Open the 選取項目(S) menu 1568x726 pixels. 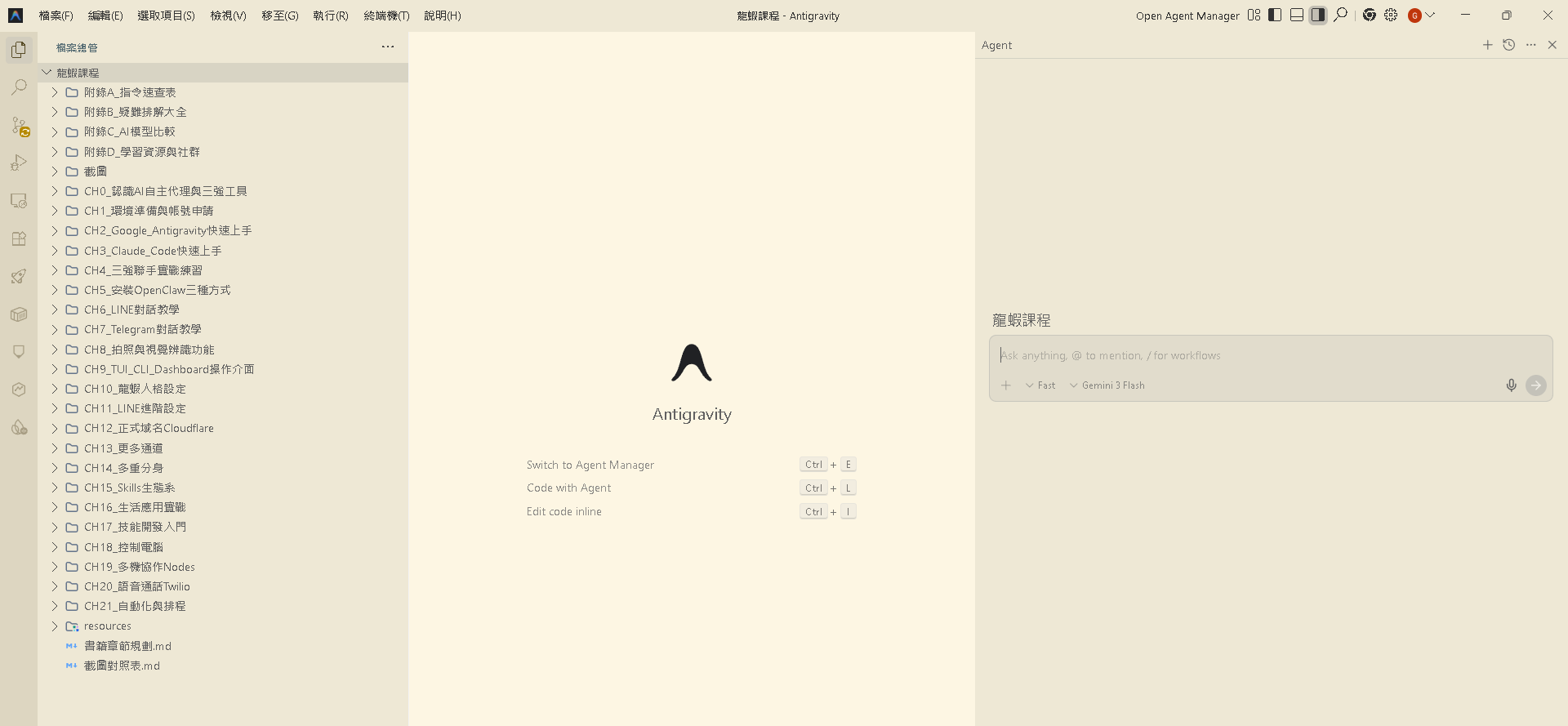coord(166,16)
